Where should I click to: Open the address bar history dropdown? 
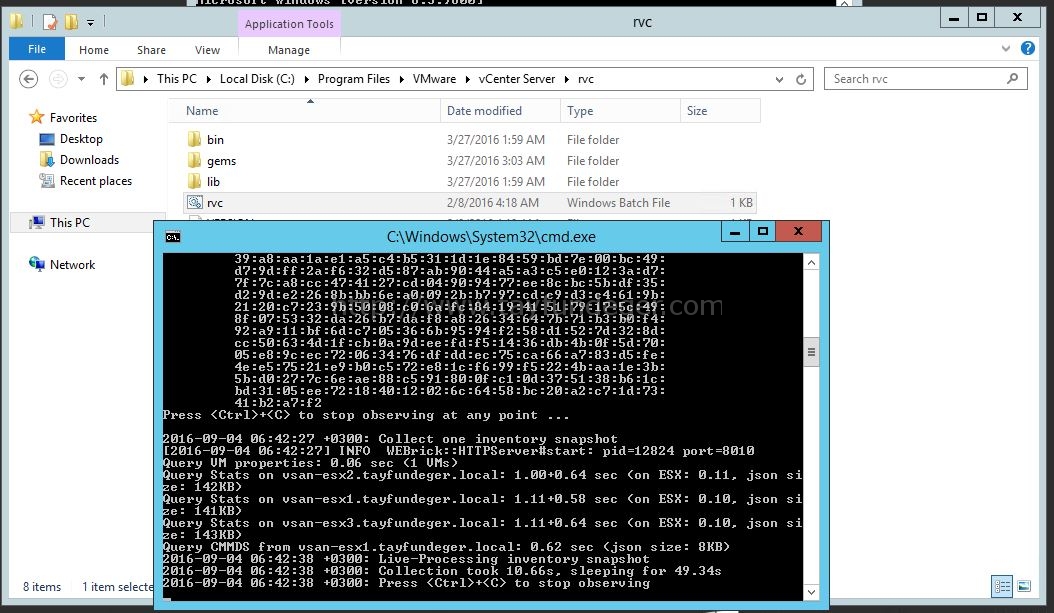[779, 79]
